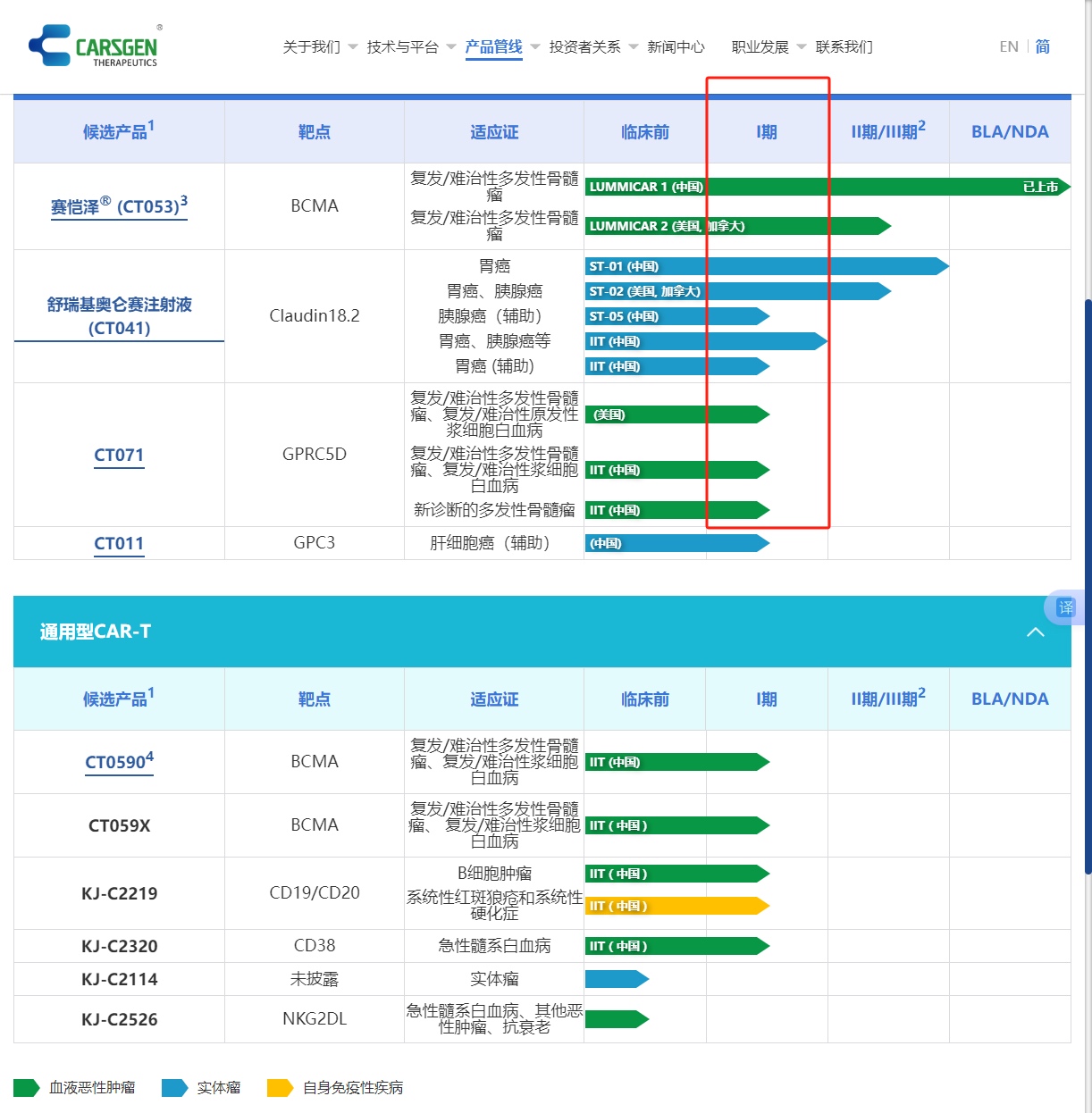Click the CARsgen Therapeutics logo
The image size is (1092, 1113).
(x=95, y=45)
